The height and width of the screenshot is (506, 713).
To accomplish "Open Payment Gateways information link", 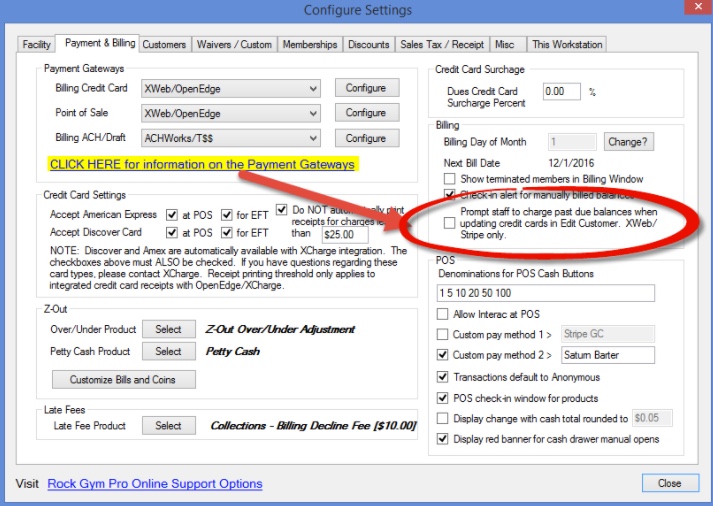I will point(202,165).
